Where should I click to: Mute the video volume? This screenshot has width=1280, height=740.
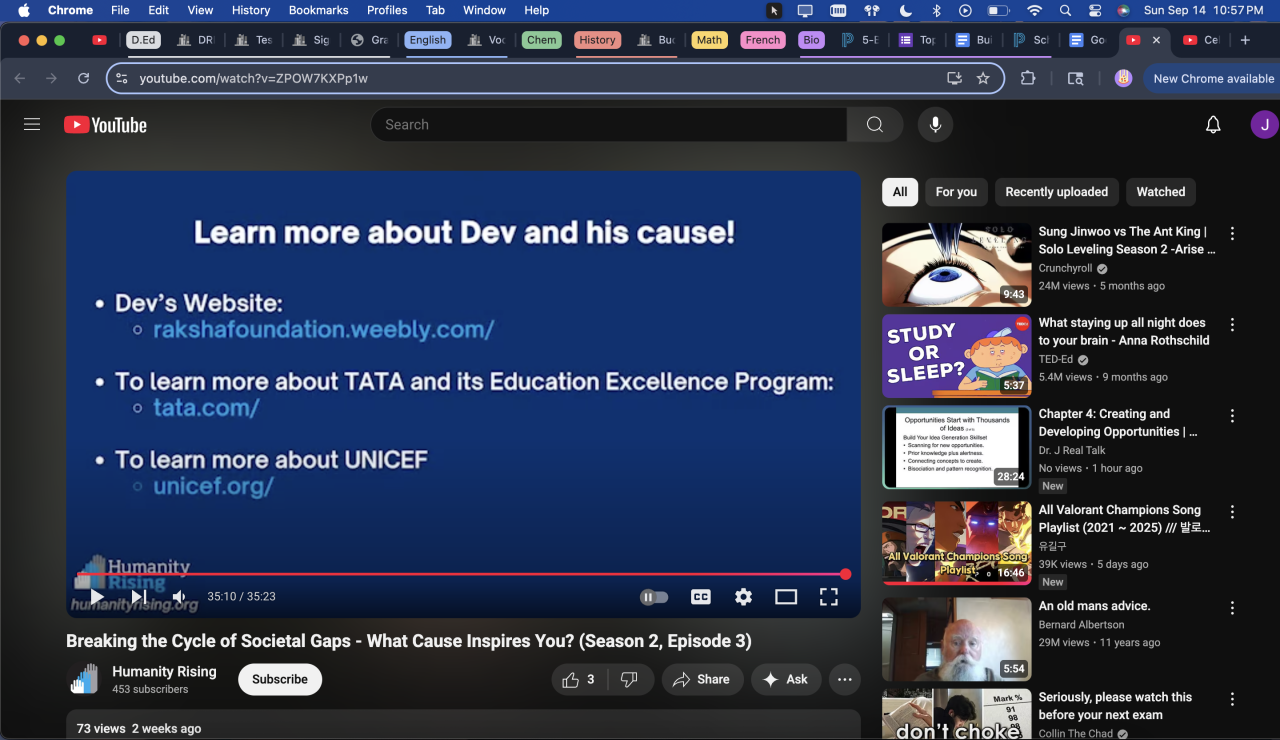click(179, 597)
